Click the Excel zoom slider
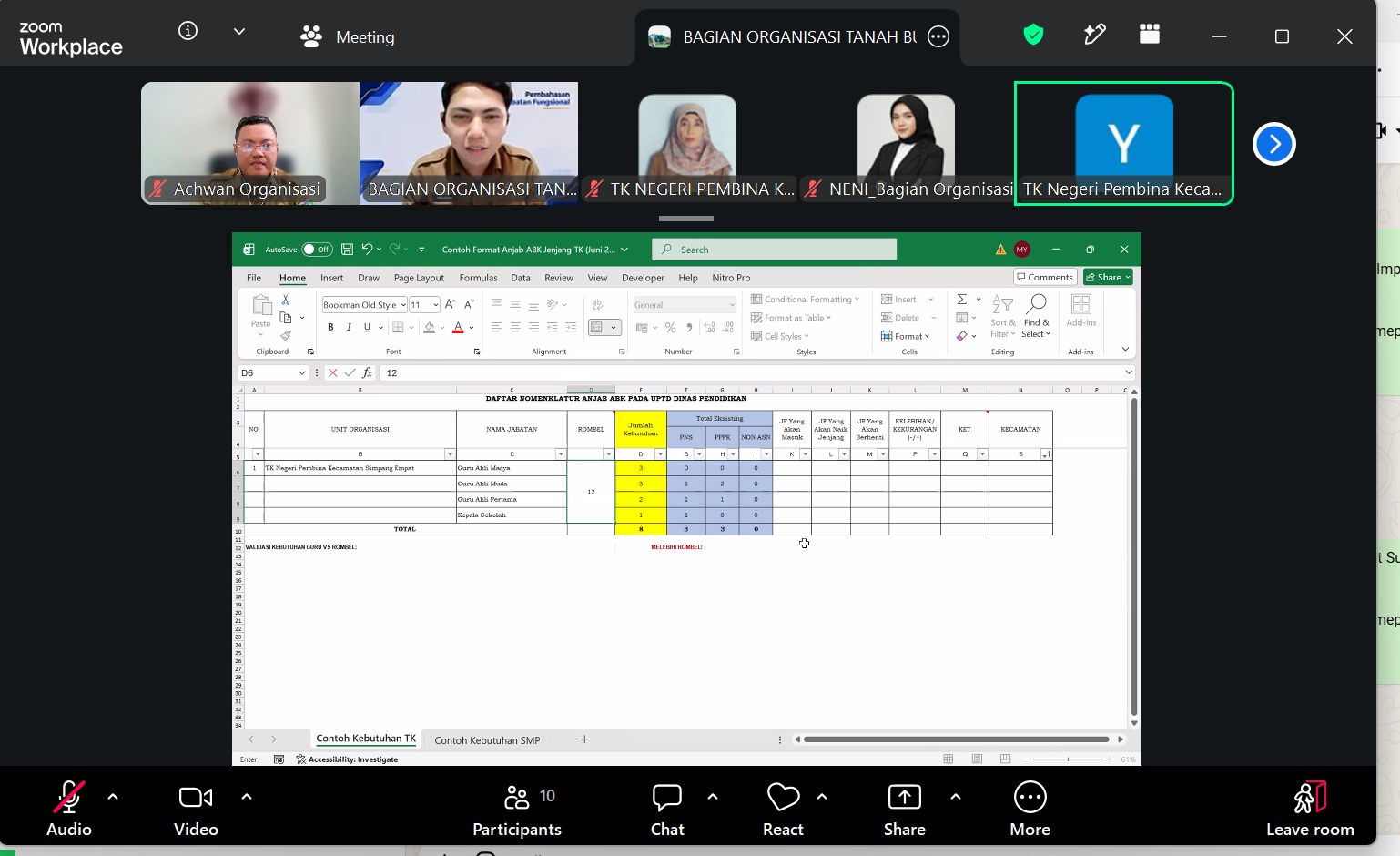The height and width of the screenshot is (856, 1400). [x=1067, y=759]
